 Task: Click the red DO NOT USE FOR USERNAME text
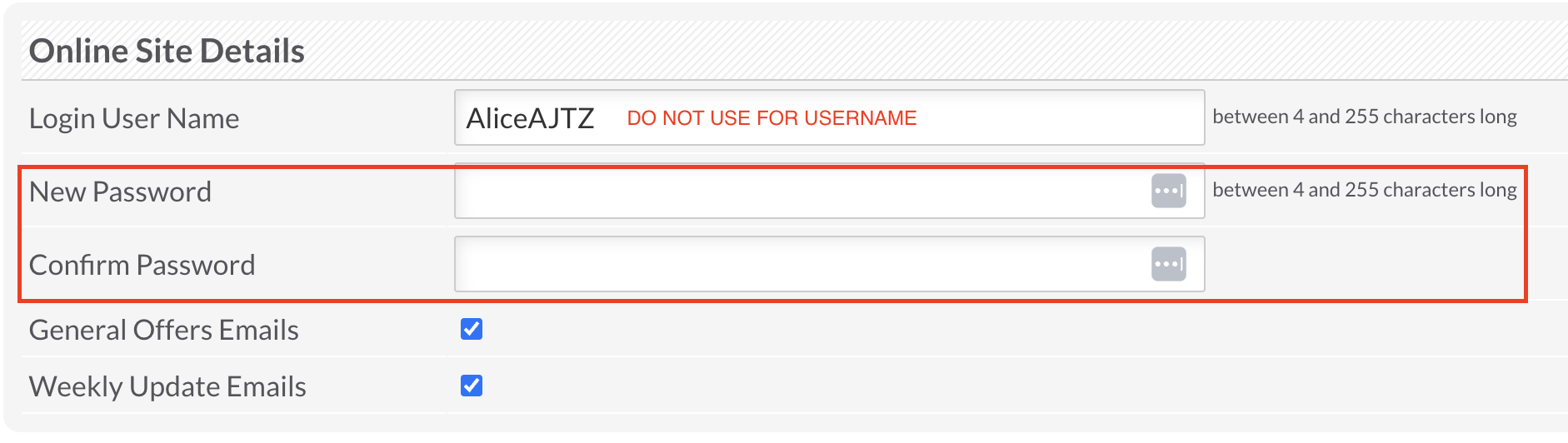pyautogui.click(x=772, y=118)
